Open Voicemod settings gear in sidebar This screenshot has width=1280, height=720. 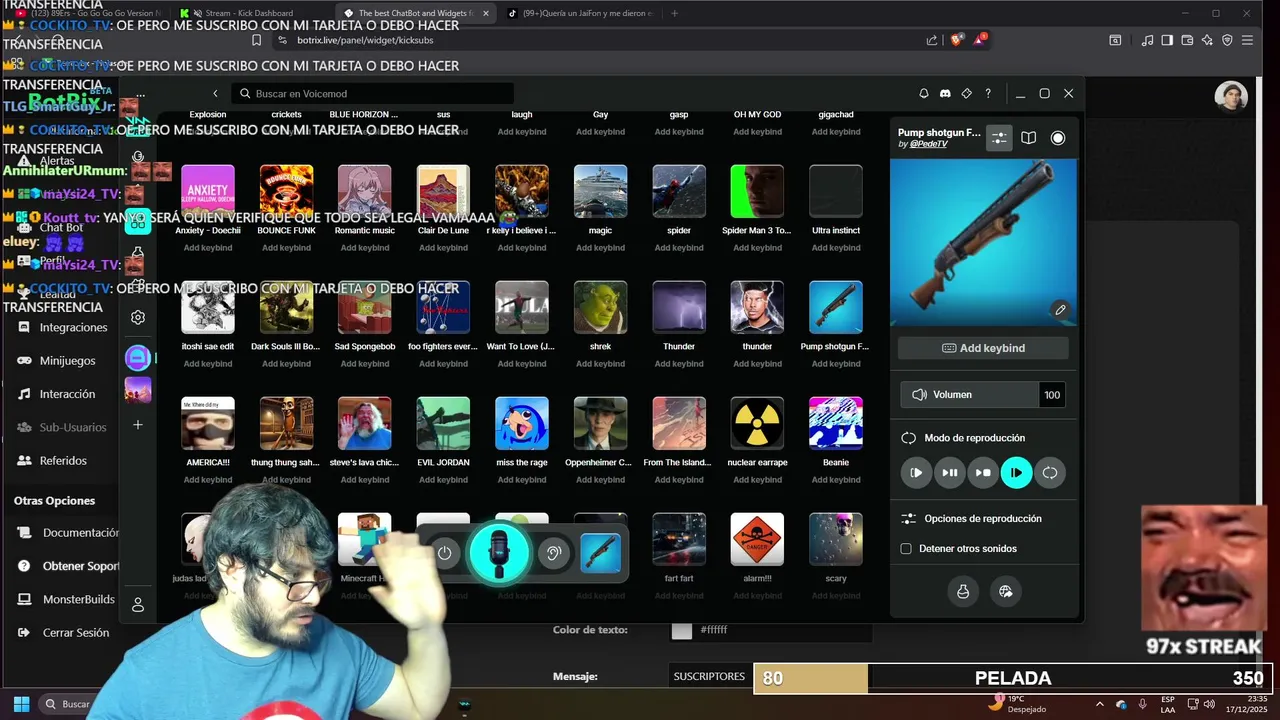138,317
